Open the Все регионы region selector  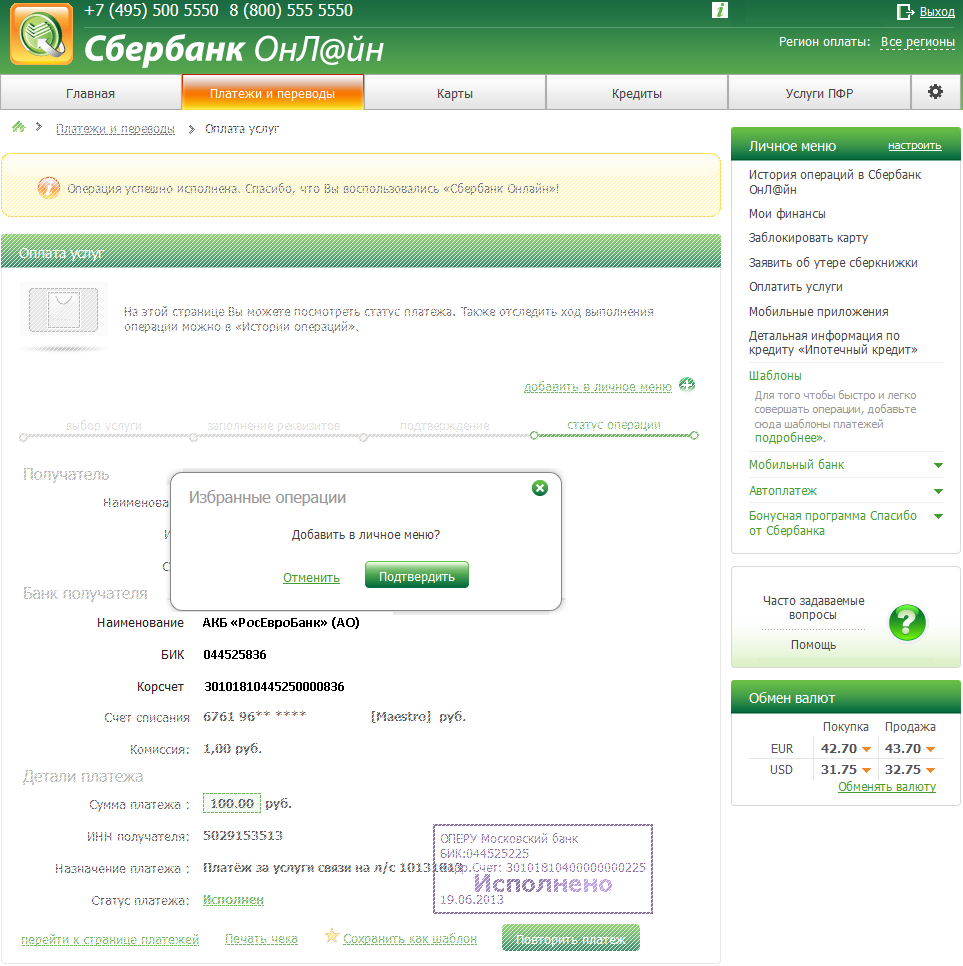(917, 42)
